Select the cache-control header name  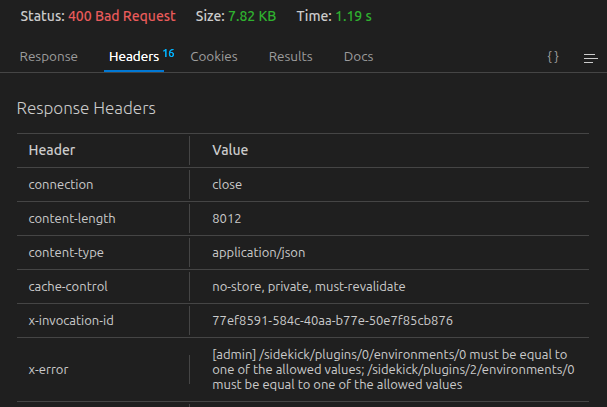(68, 287)
